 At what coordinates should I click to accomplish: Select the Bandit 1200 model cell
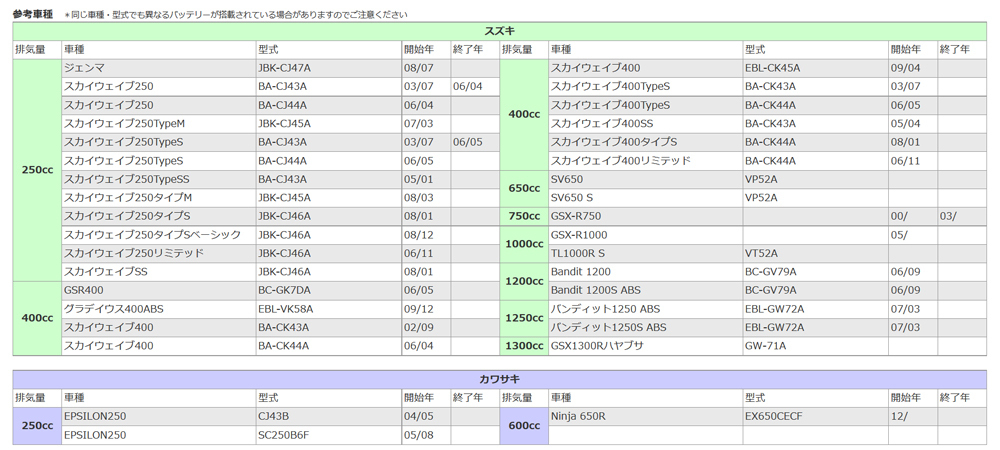[645, 272]
